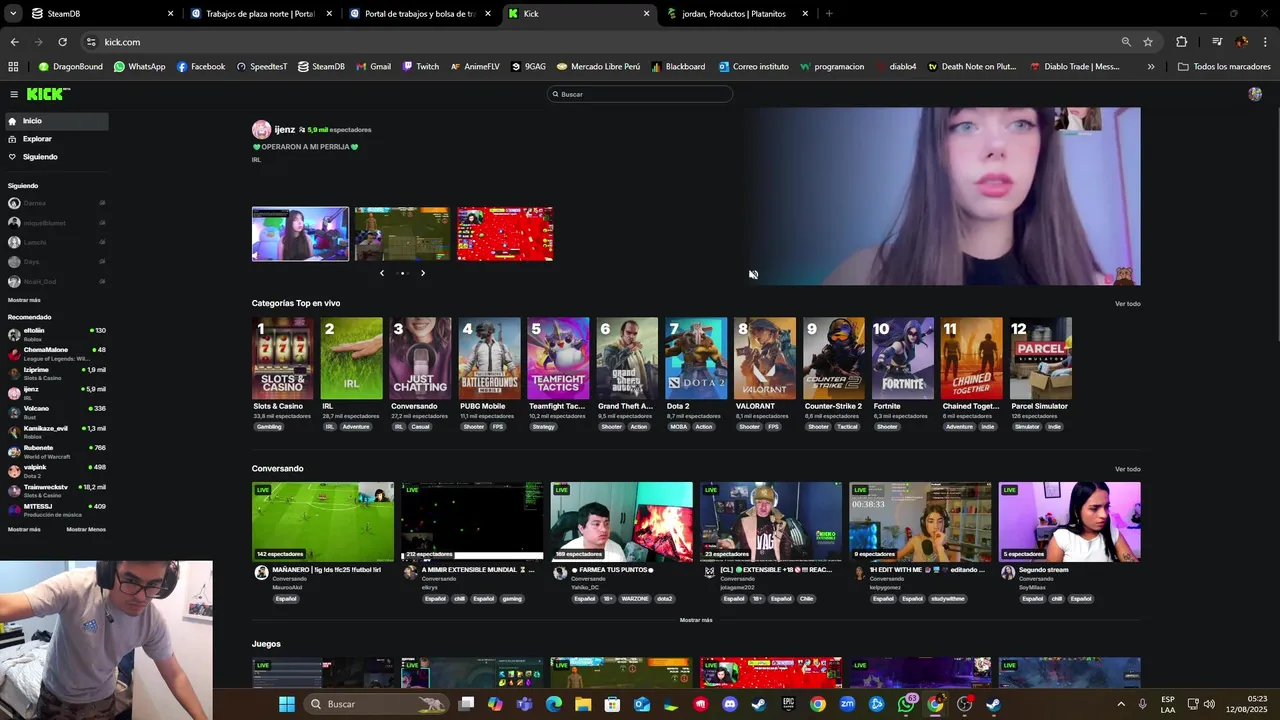Open browser apps grid icon
Screen dimensions: 1280x720
13,67
